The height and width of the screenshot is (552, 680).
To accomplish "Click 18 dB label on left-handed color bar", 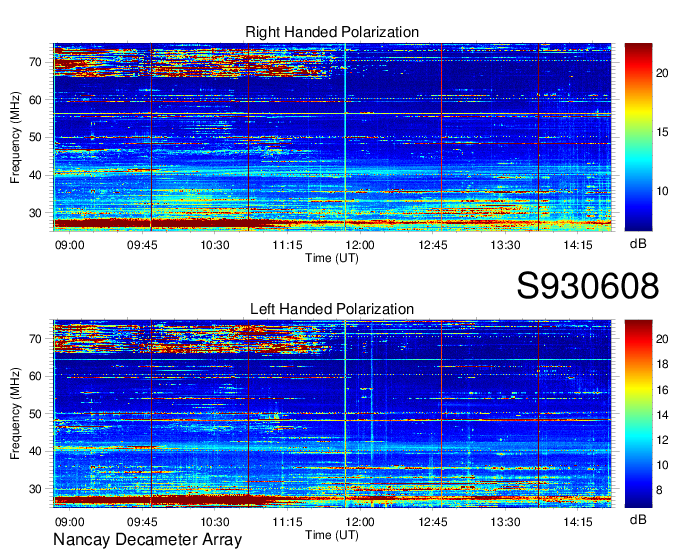I will [x=662, y=364].
